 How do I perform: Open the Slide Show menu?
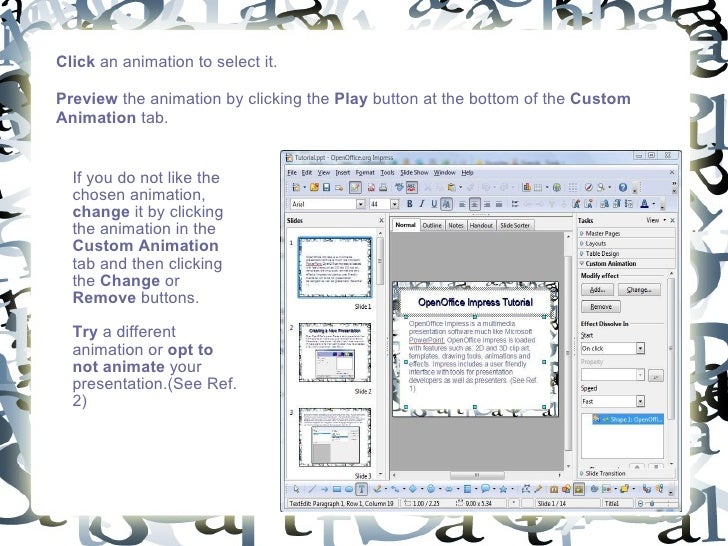[414, 173]
